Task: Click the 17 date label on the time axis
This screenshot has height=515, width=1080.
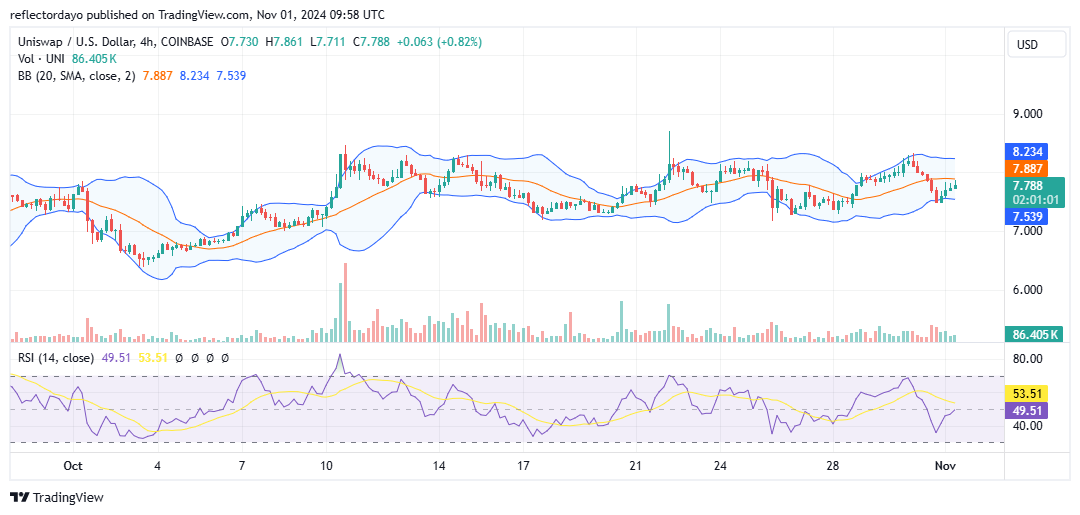Action: pos(523,465)
